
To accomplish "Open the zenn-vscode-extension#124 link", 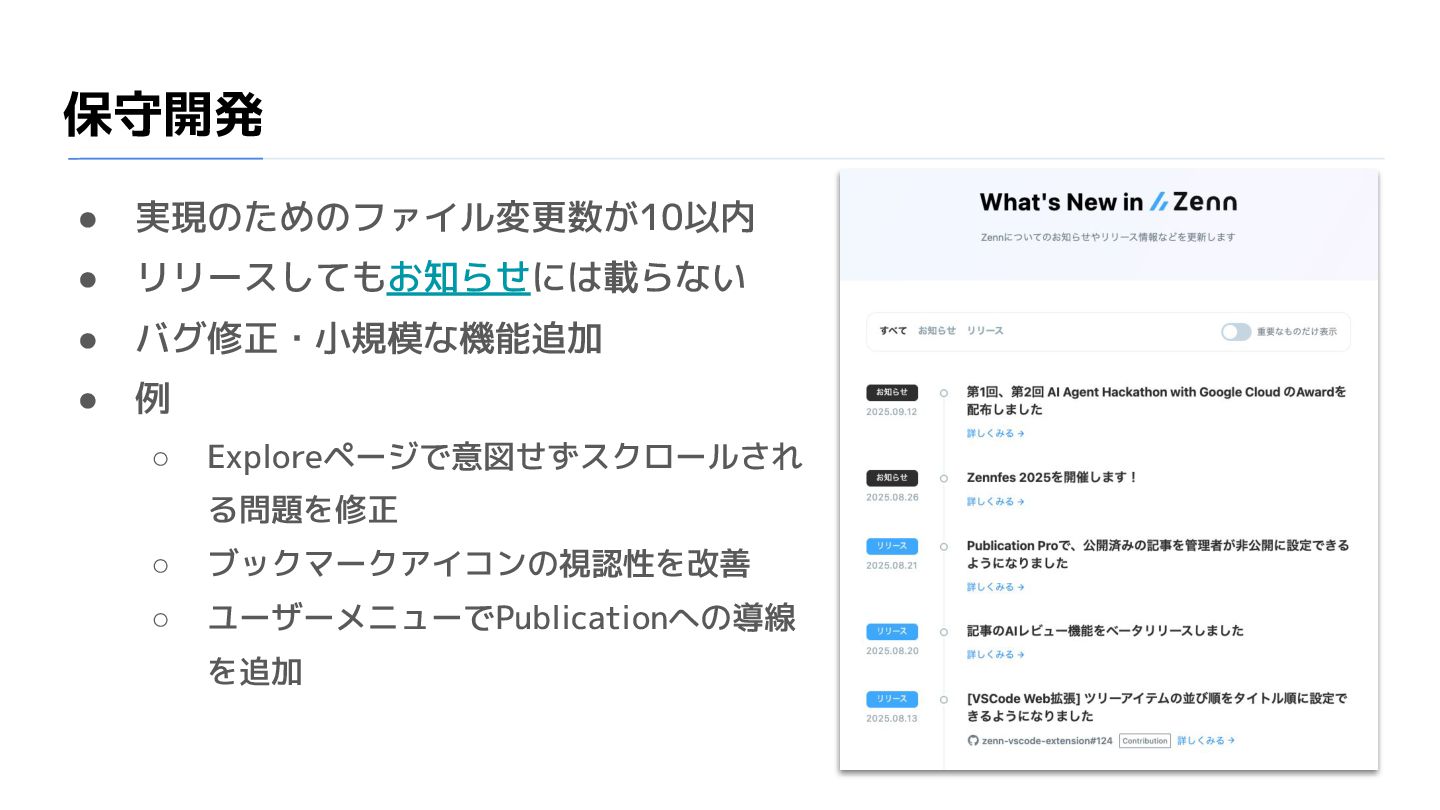I will (1046, 741).
